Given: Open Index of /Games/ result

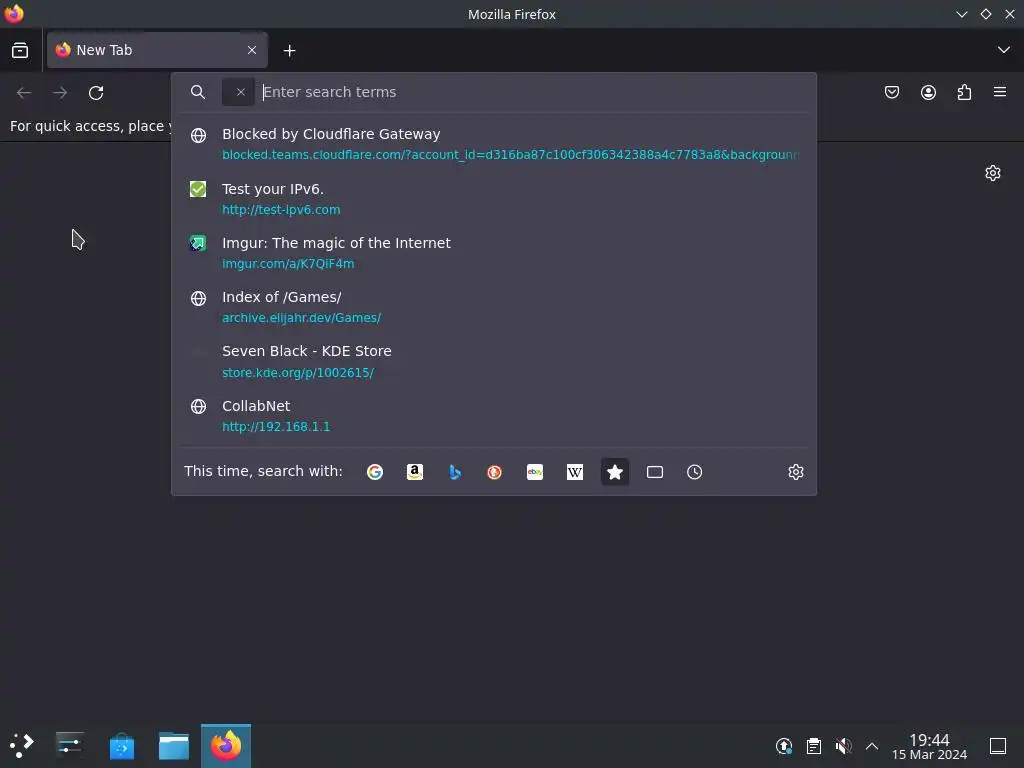Looking at the screenshot, I should point(494,307).
